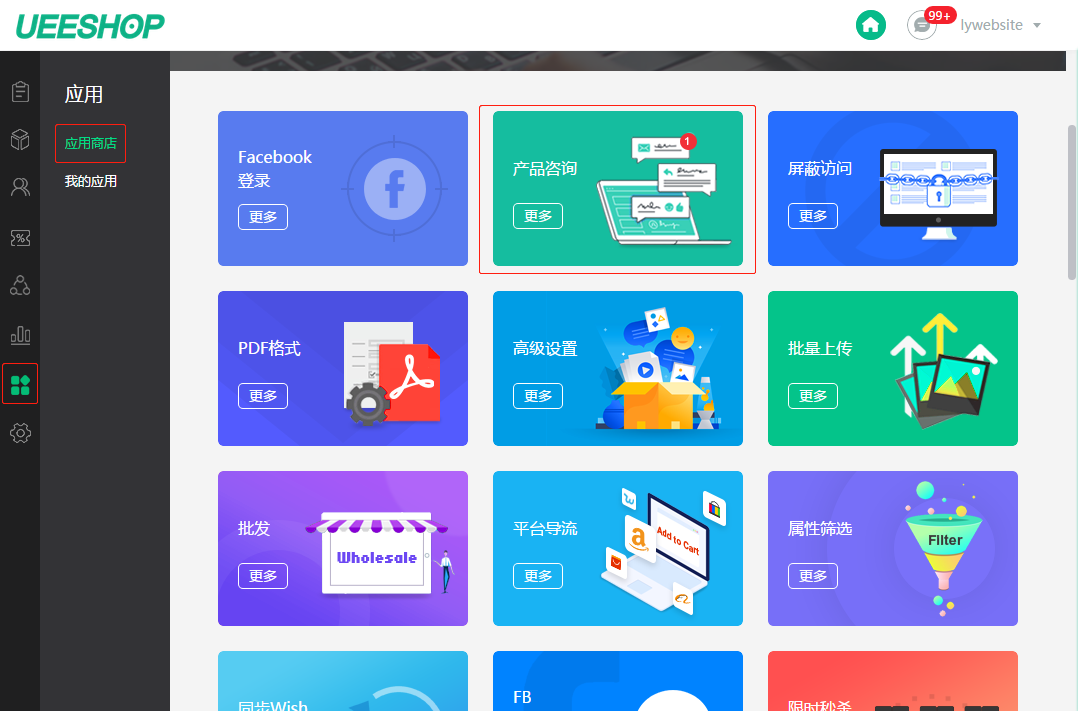The width and height of the screenshot is (1078, 711).
Task: Switch to 我的应用 menu item
Action: pyautogui.click(x=91, y=182)
